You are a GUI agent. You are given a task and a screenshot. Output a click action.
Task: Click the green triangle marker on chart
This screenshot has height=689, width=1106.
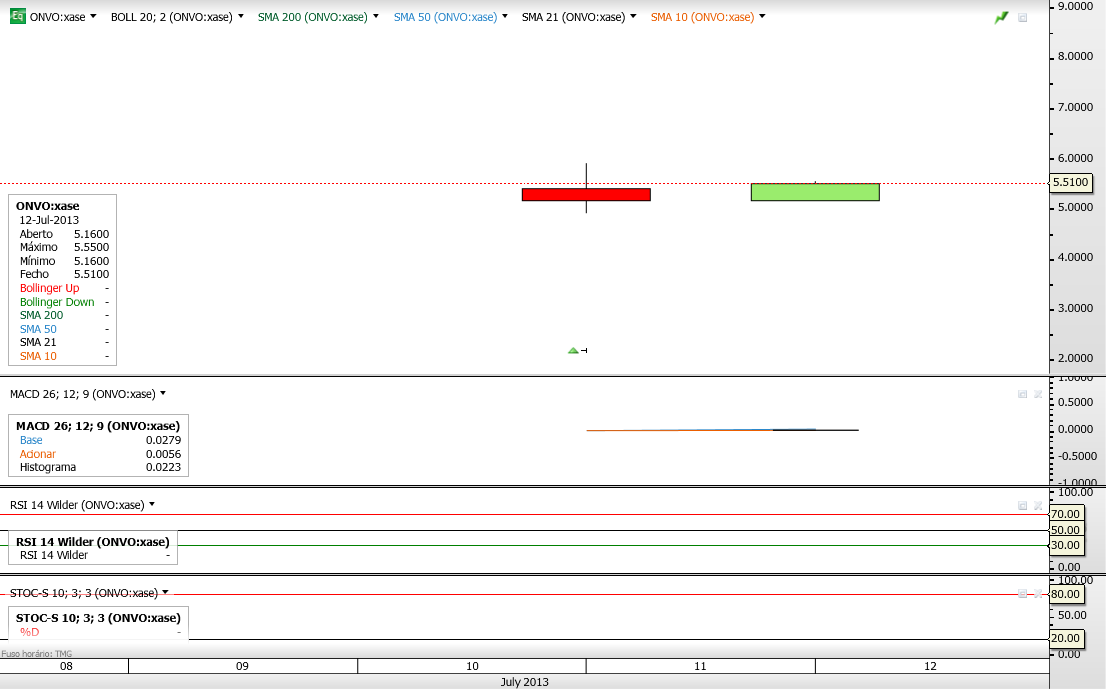(x=573, y=350)
